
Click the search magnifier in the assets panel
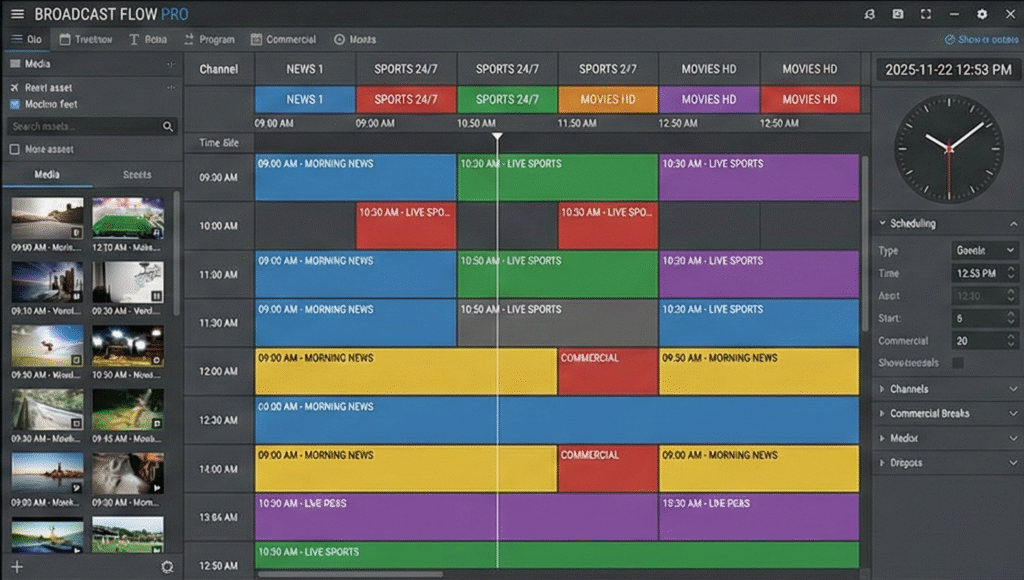(168, 126)
